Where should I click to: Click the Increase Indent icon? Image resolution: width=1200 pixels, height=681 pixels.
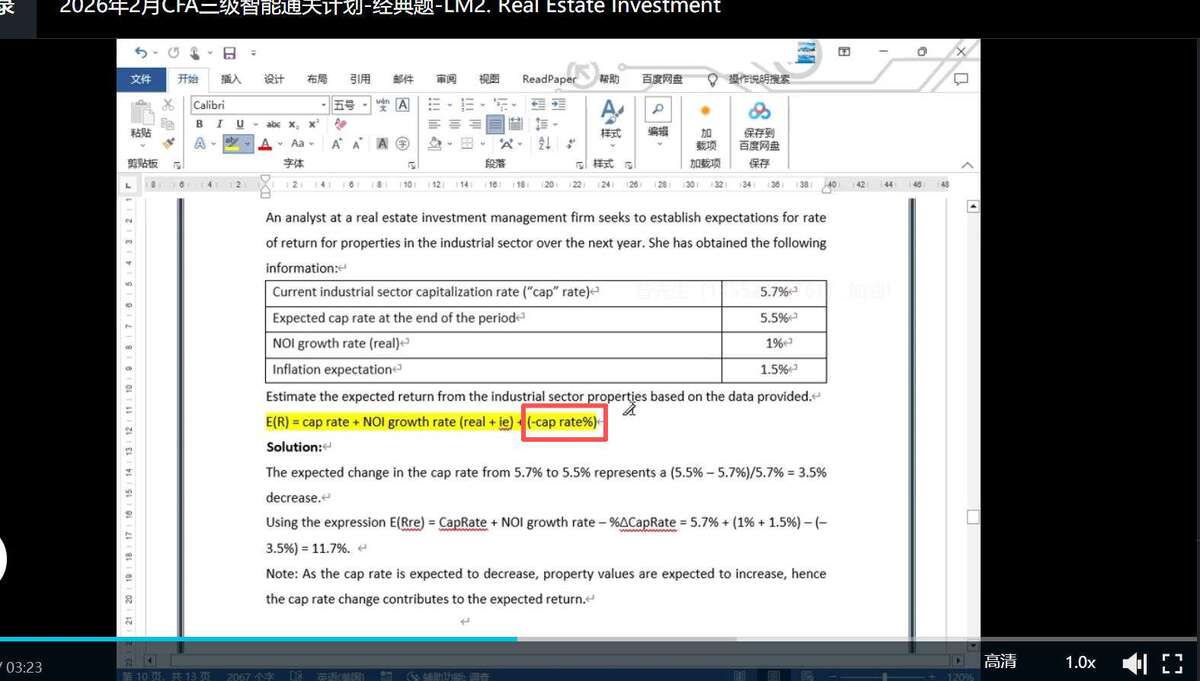559,104
